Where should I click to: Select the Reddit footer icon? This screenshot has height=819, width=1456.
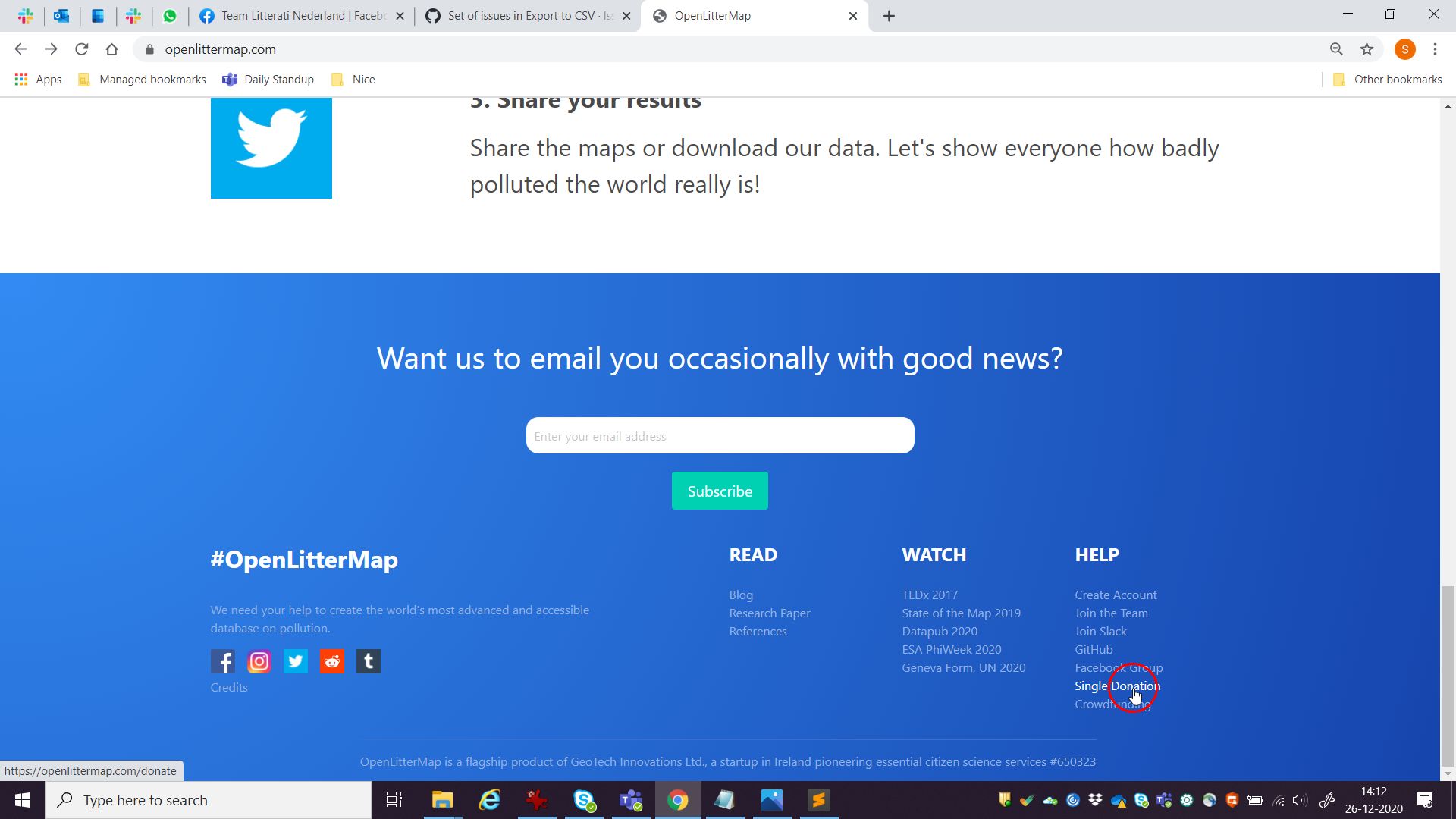click(331, 661)
